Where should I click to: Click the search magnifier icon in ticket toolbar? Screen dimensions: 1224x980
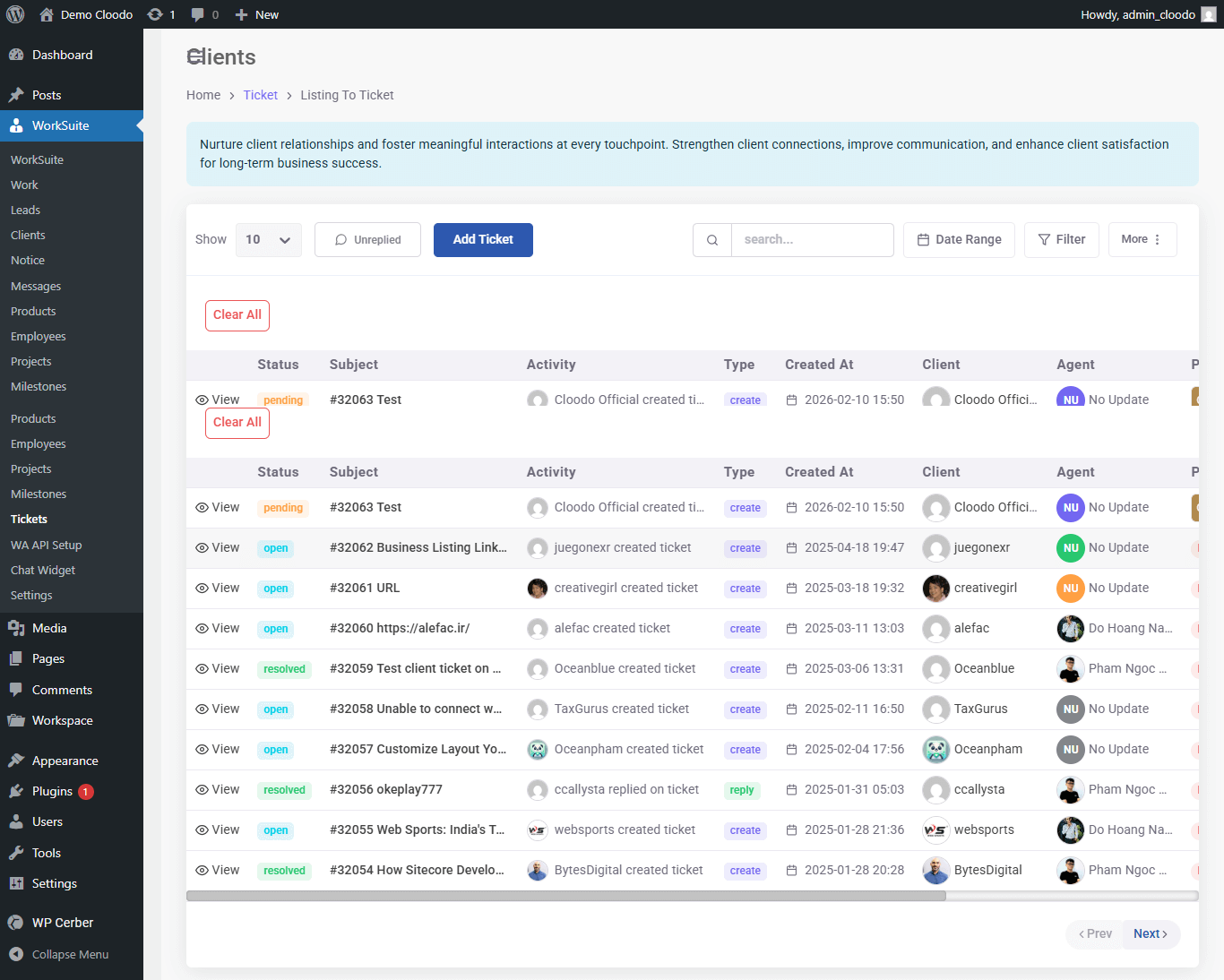tap(711, 239)
